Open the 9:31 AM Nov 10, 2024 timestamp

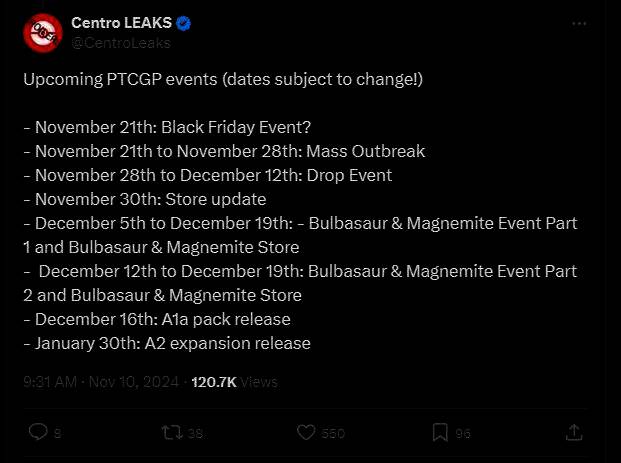(102, 381)
